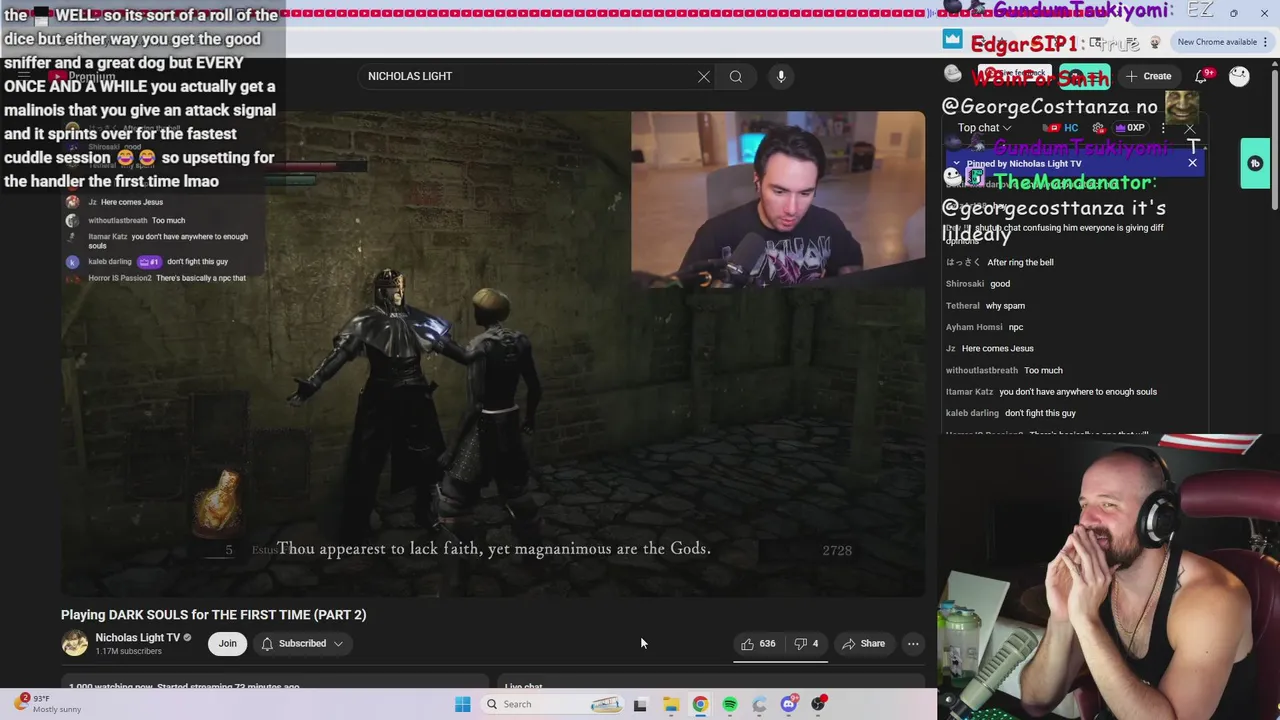This screenshot has width=1280, height=720.
Task: Open Nicholas Light TV channel name
Action: click(x=138, y=637)
